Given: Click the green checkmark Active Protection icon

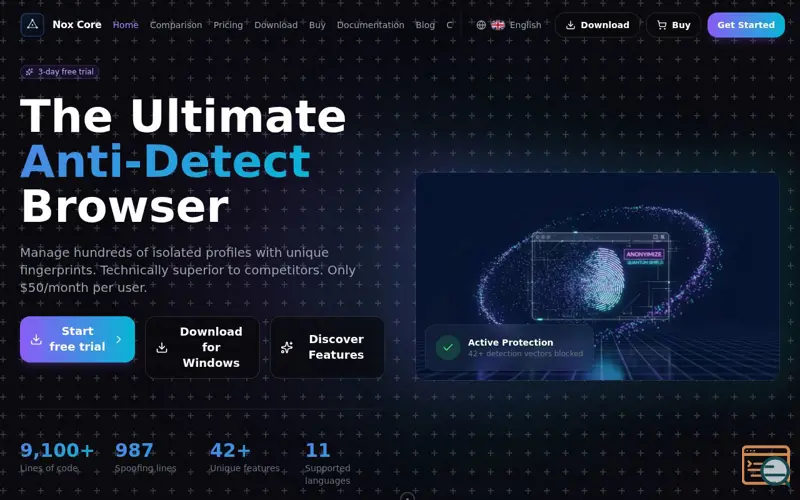Looking at the screenshot, I should point(448,347).
